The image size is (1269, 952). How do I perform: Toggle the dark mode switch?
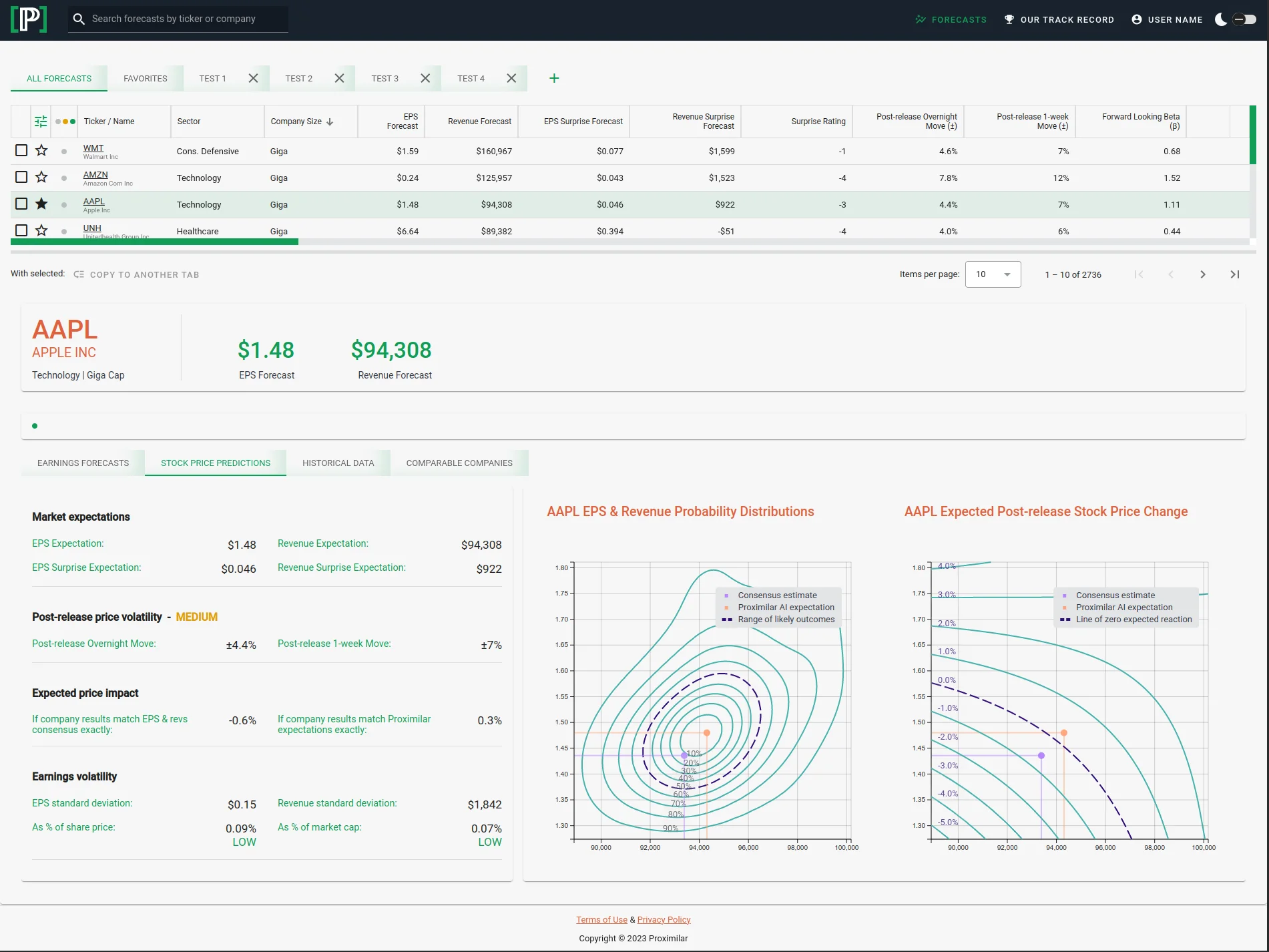[1244, 19]
